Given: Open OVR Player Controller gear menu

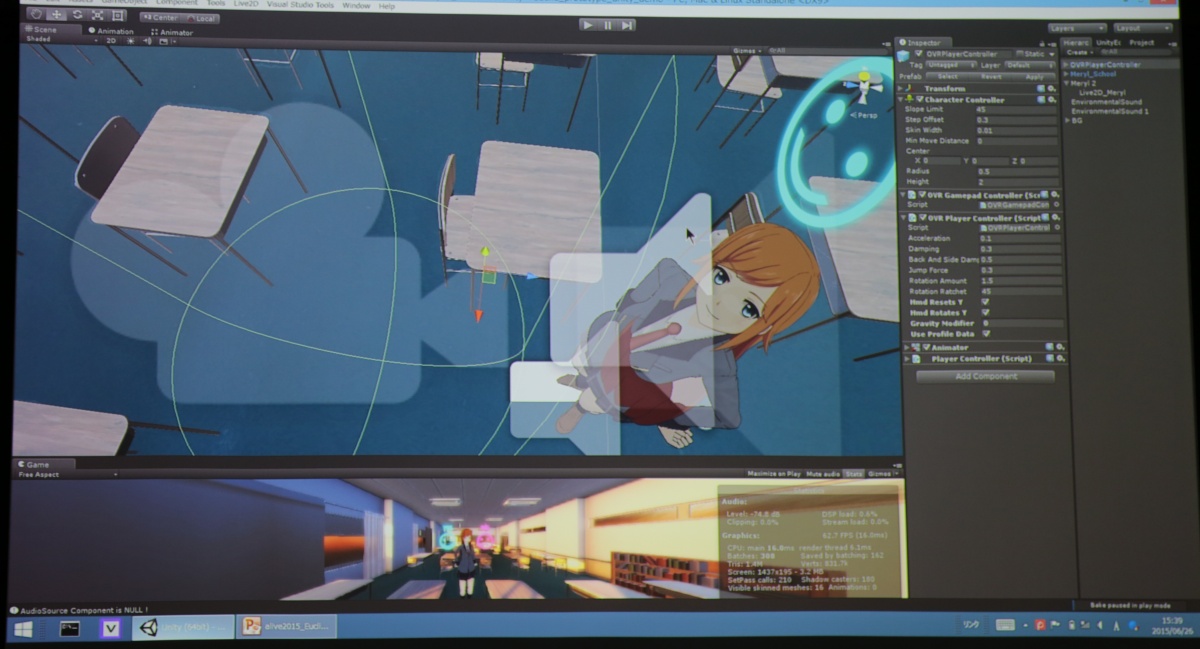Looking at the screenshot, I should point(1055,218).
